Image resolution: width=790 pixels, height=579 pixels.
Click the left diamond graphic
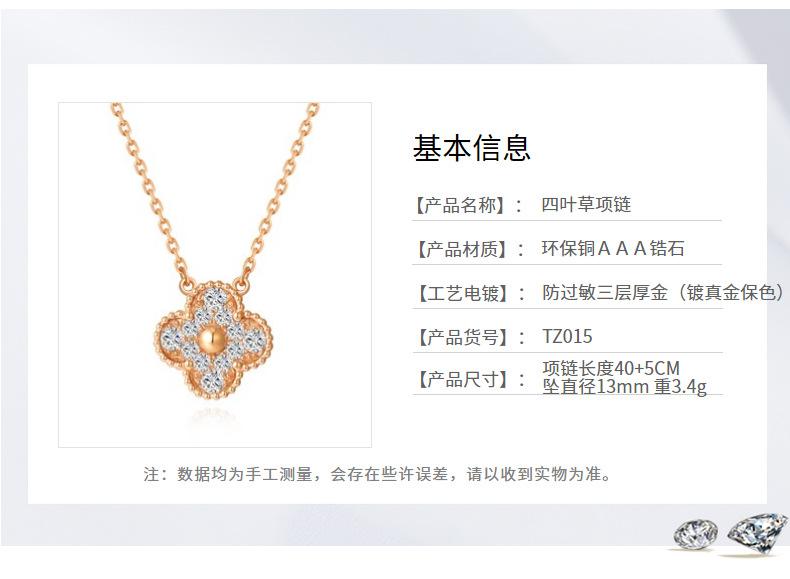pyautogui.click(x=696, y=534)
